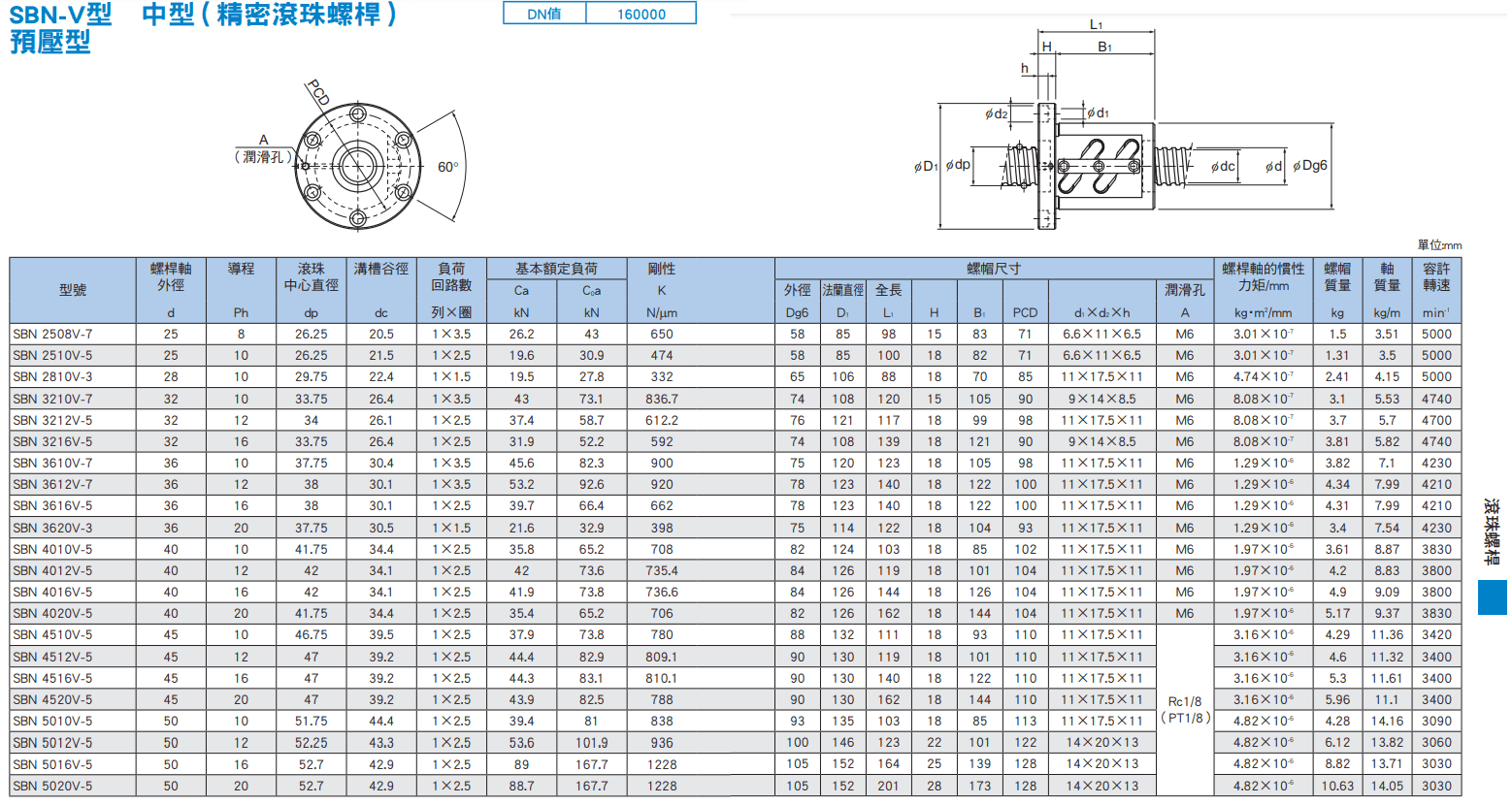Screen dimensions: 1512x805
Task: Click the shaft mass value 14.16
Action: point(1387,722)
